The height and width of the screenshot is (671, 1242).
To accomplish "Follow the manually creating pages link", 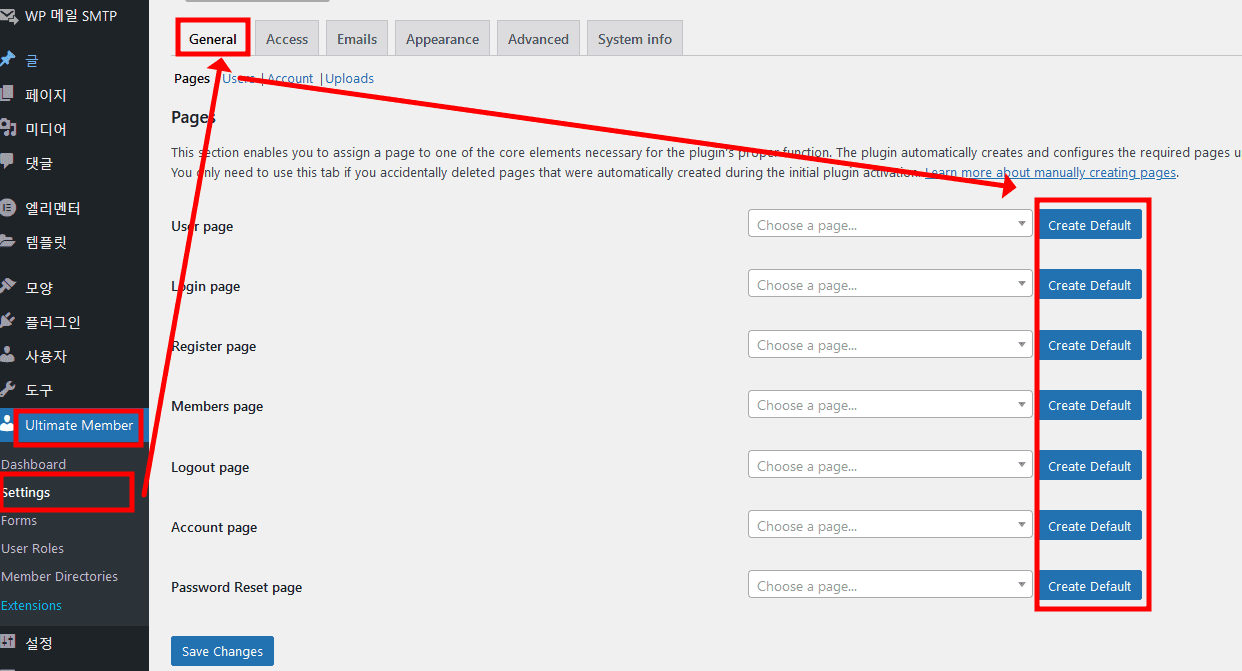I will pyautogui.click(x=1050, y=172).
